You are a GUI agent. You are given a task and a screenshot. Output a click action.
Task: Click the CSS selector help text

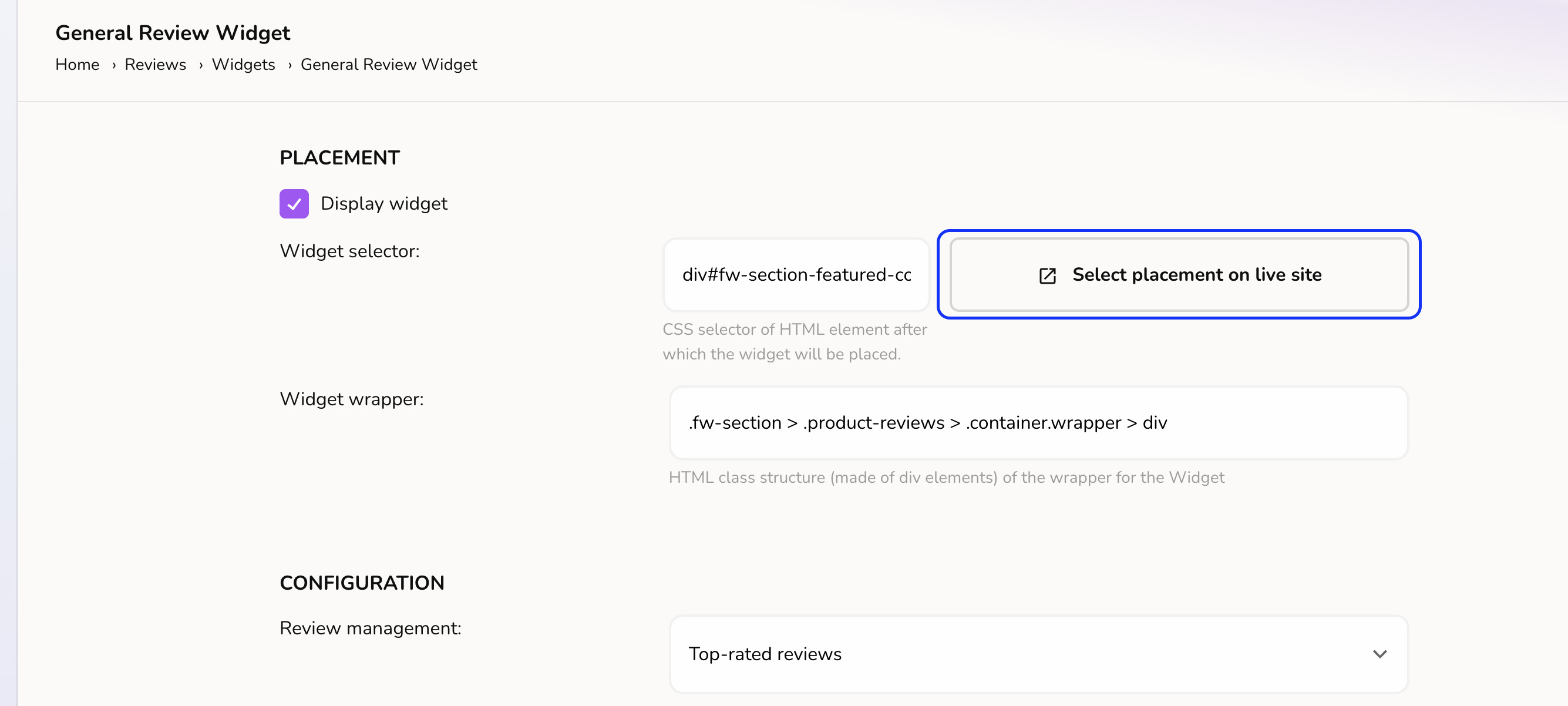tap(795, 341)
